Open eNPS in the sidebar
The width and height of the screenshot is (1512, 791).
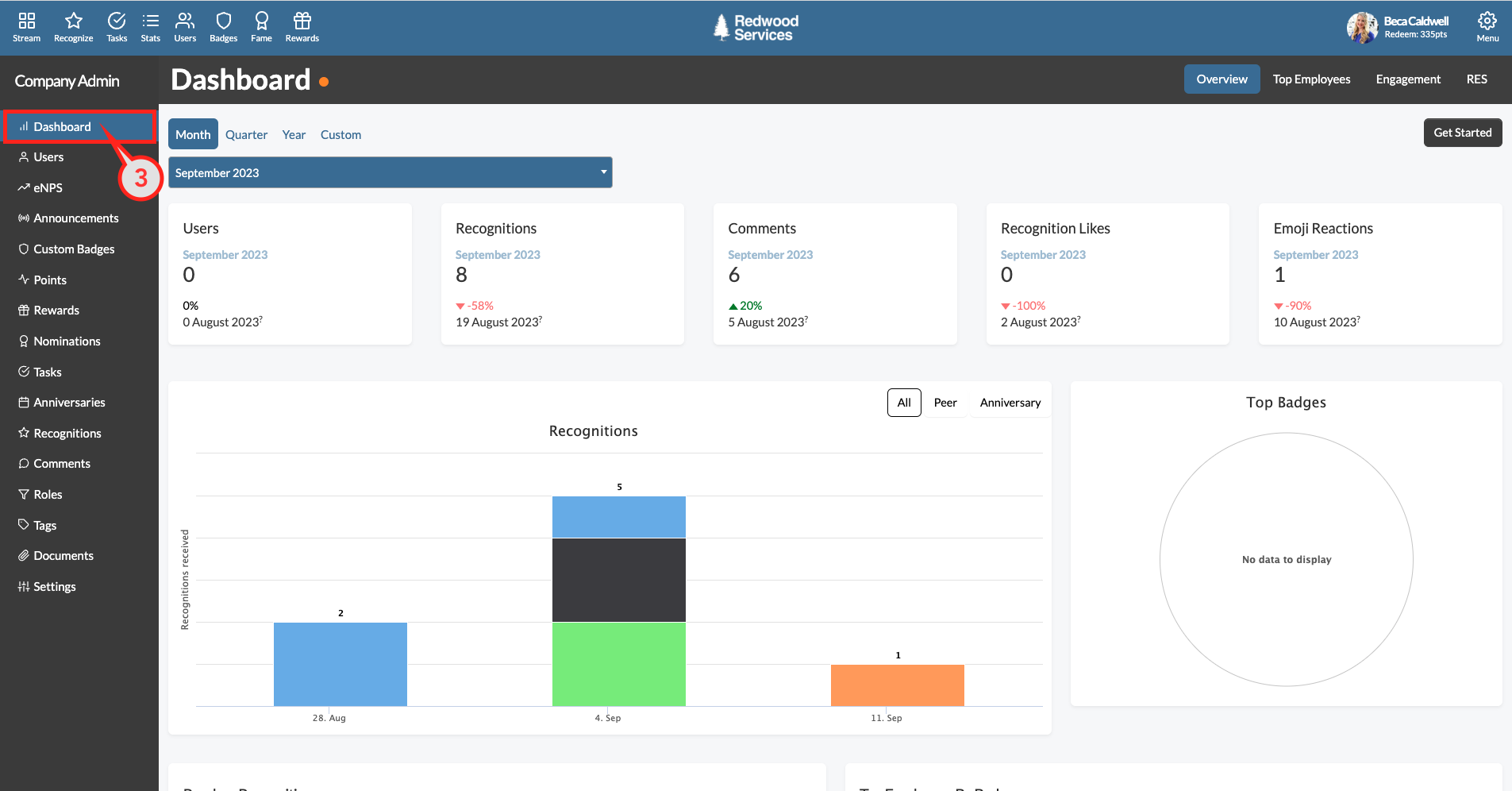[x=48, y=188]
